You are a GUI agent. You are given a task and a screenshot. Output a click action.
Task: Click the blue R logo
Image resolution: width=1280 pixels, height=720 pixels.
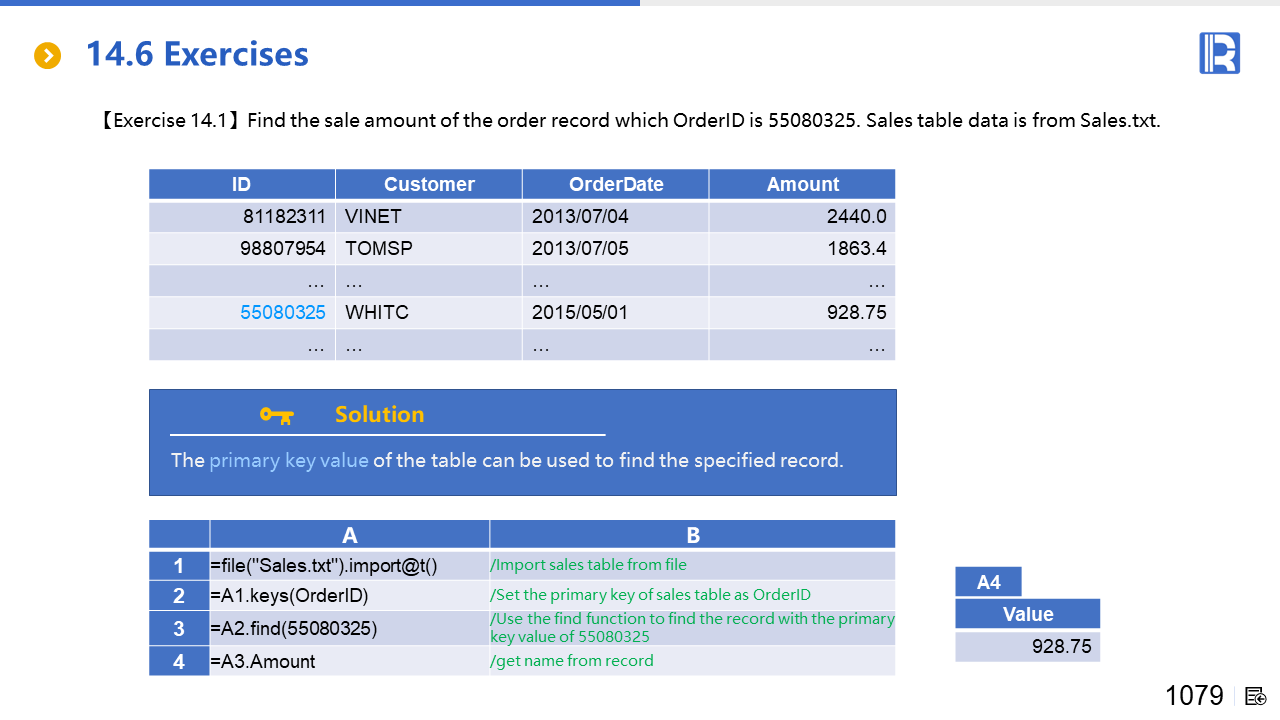click(x=1219, y=53)
